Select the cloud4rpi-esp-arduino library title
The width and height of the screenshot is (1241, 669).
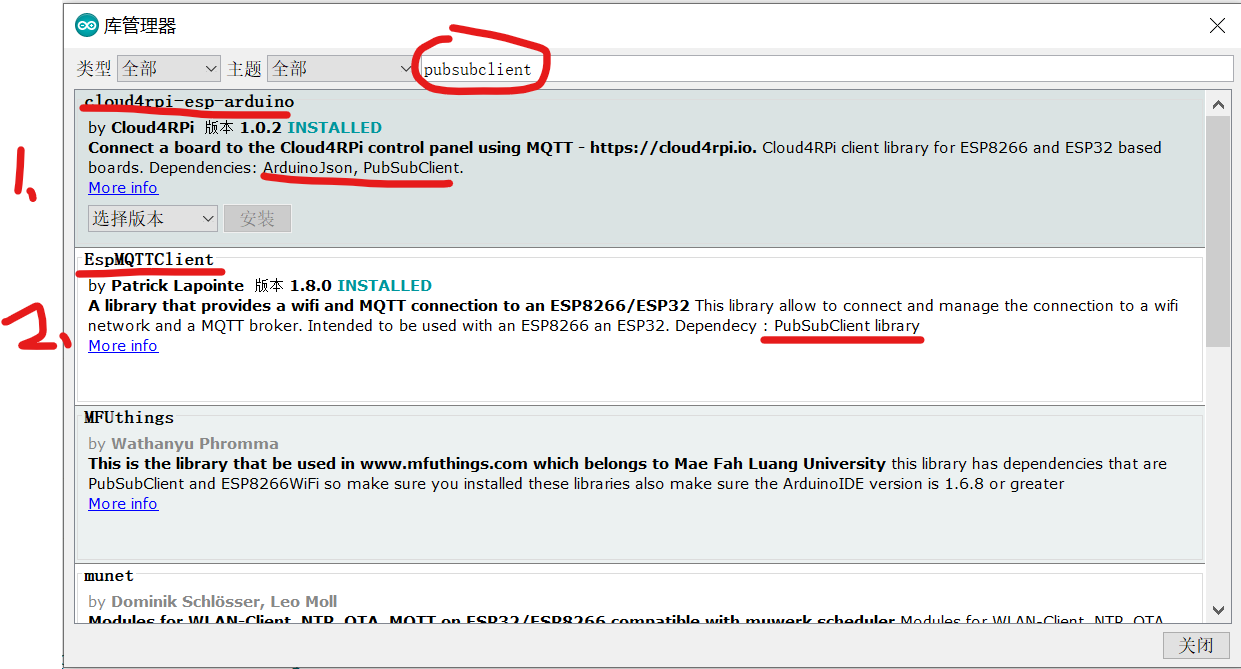click(189, 102)
